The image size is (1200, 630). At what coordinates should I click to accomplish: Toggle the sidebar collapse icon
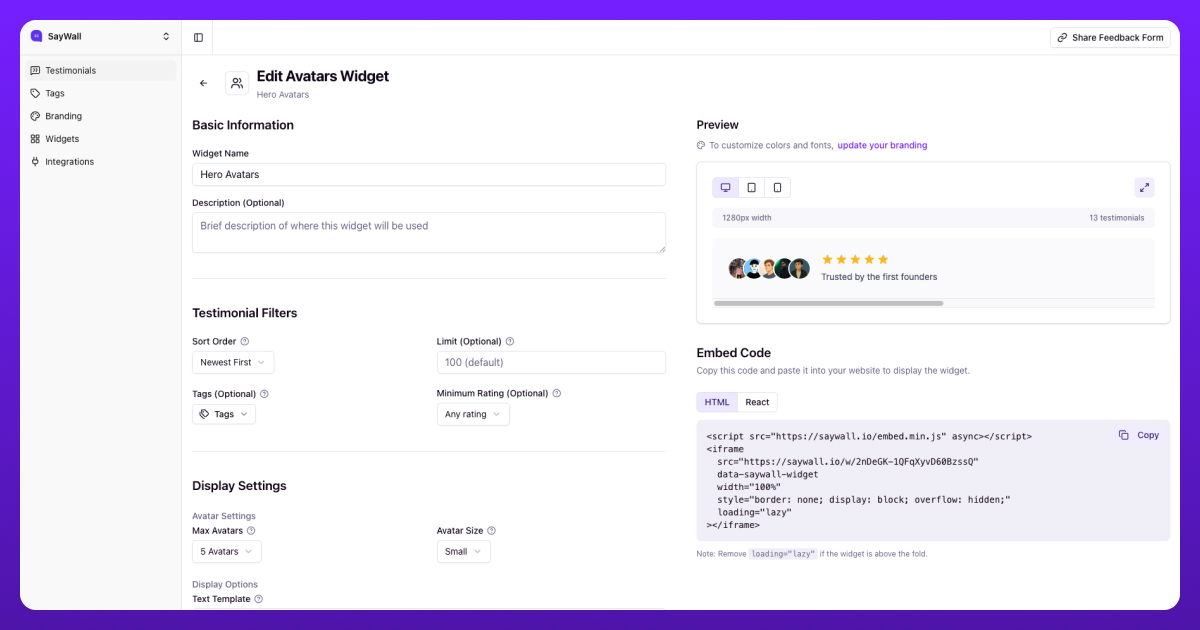pos(198,36)
